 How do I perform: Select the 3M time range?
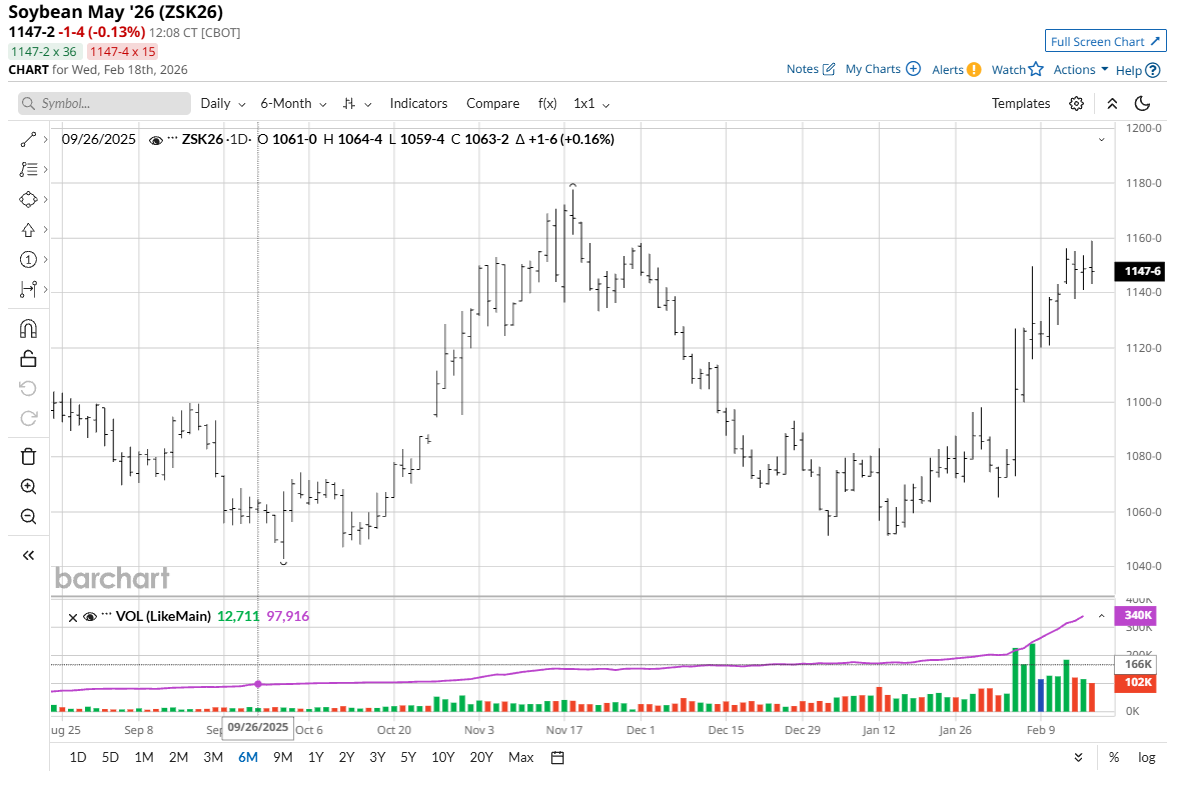[213, 757]
